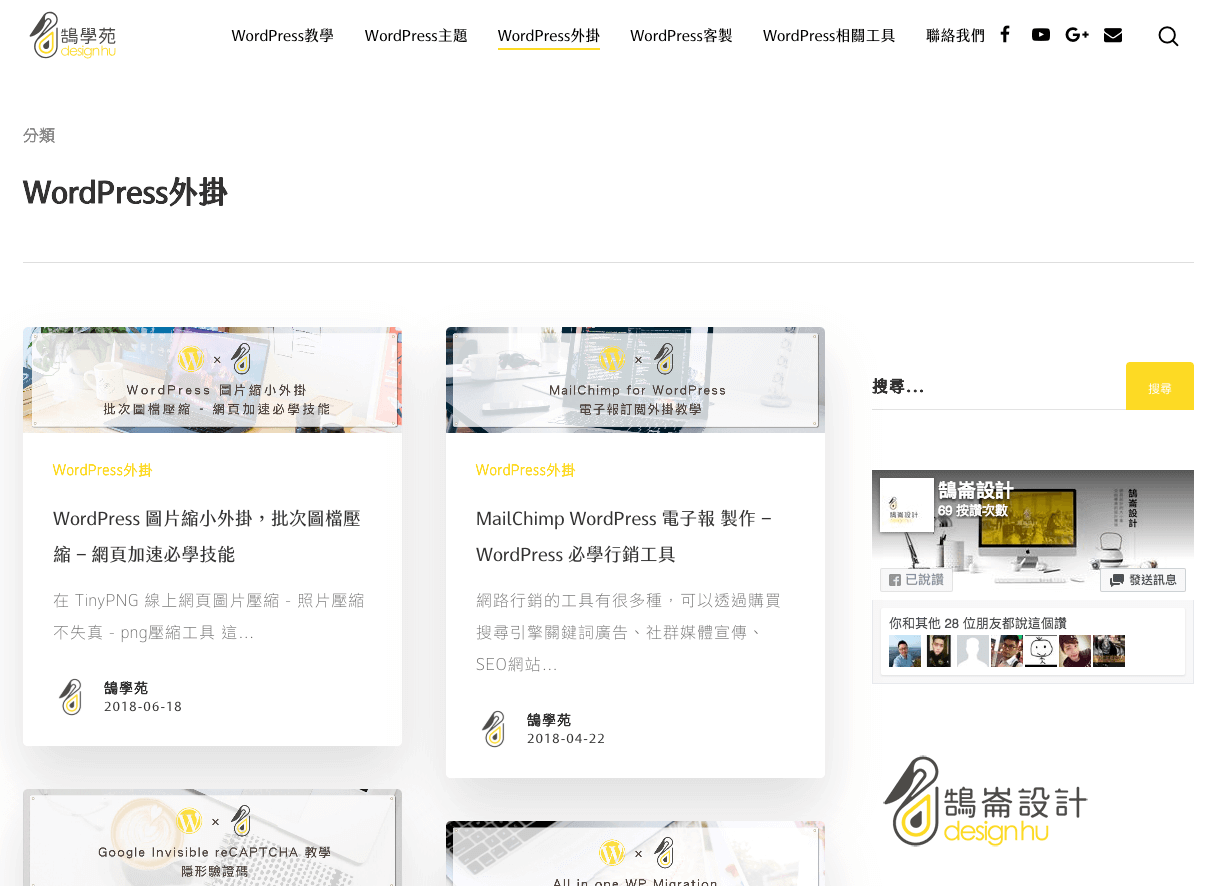The width and height of the screenshot is (1208, 886).
Task: Open the Google+ icon in header
Action: tap(1077, 35)
